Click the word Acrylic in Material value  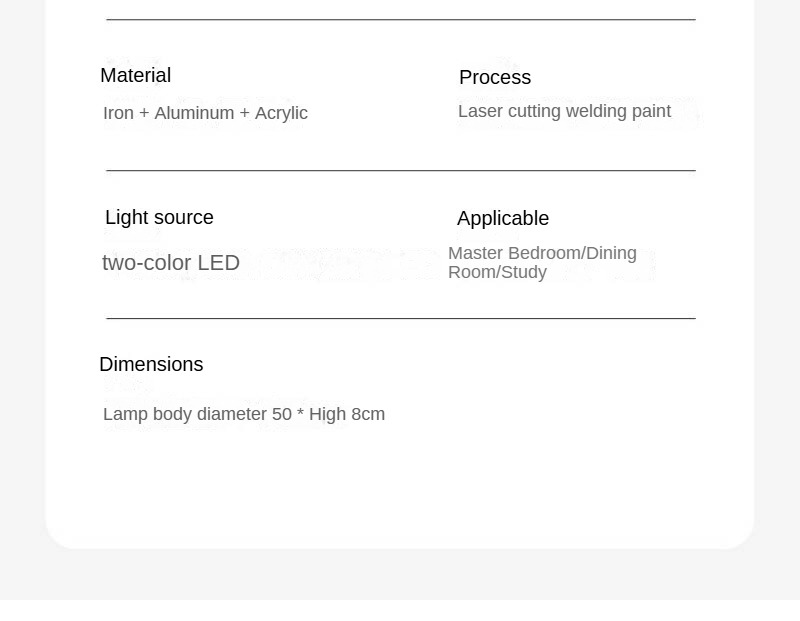click(x=281, y=113)
